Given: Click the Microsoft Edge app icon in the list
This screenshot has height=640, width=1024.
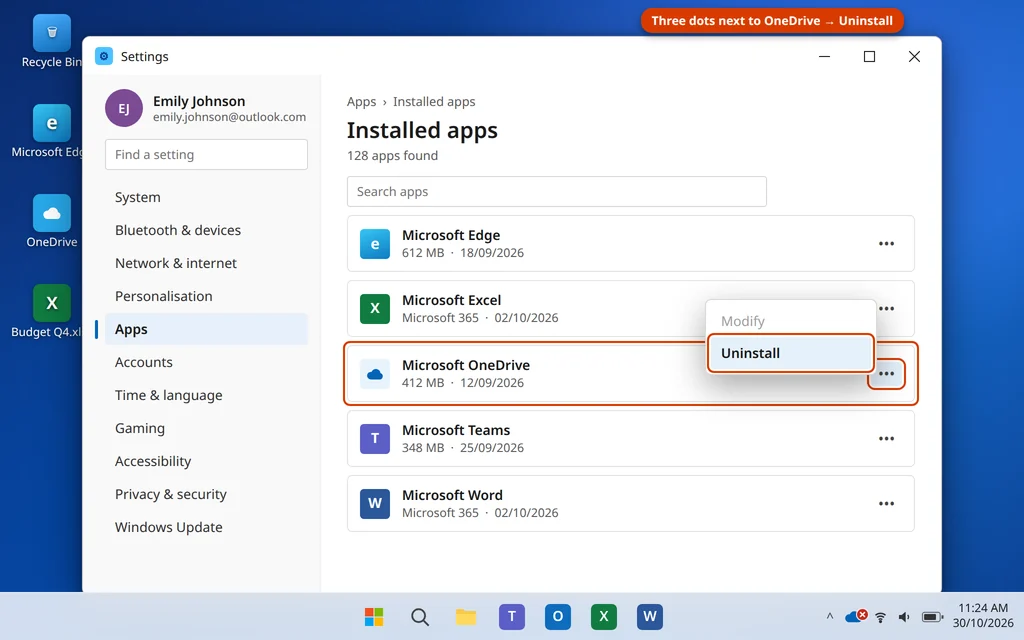Looking at the screenshot, I should (375, 244).
